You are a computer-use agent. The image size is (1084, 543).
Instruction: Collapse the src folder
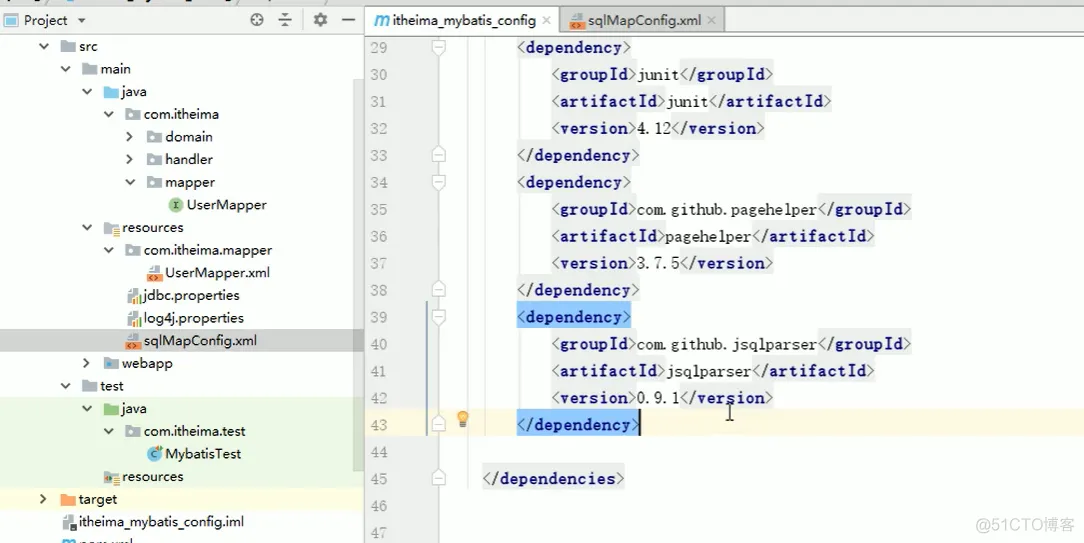click(44, 46)
